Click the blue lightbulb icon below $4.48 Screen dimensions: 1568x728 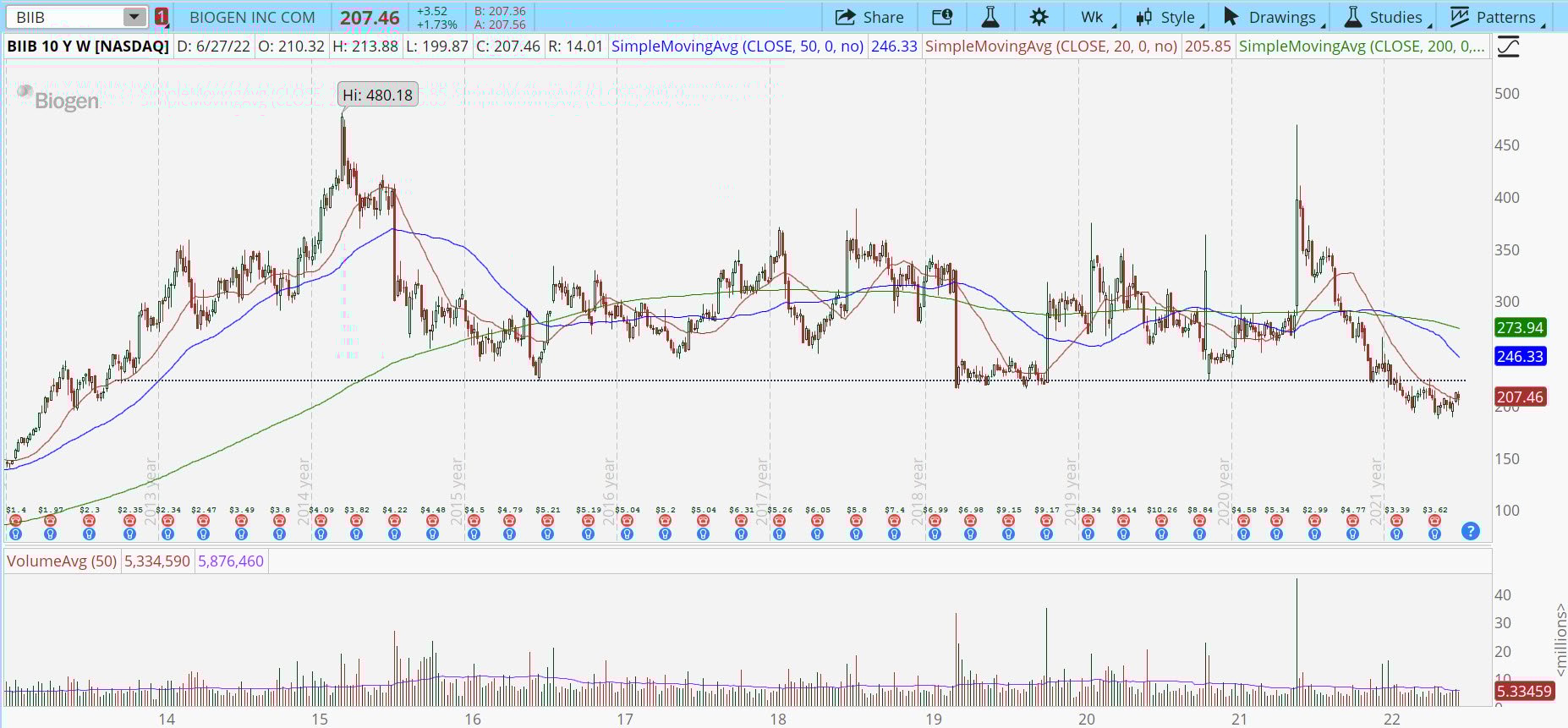432,534
